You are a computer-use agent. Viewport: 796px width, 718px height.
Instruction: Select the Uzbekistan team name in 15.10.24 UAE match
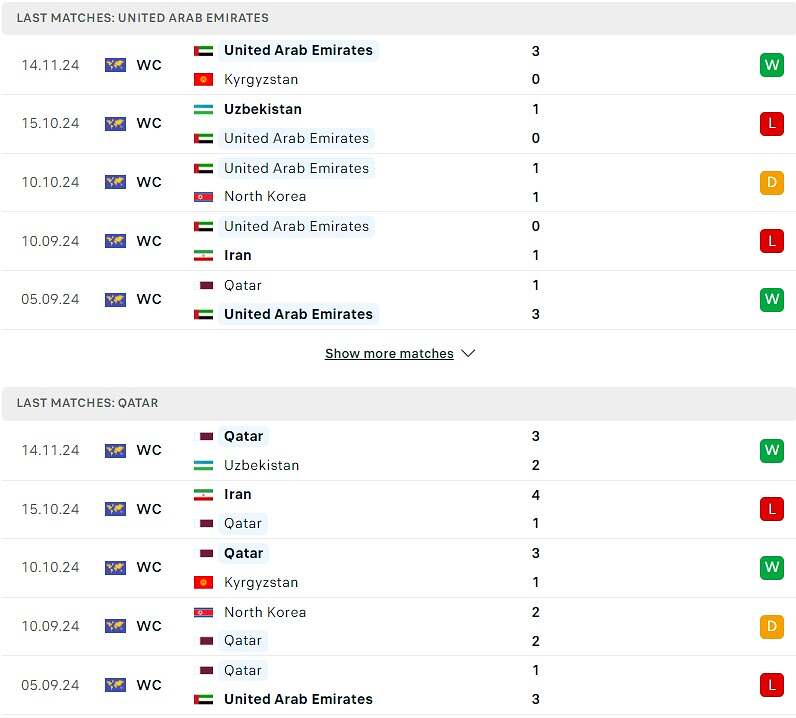click(263, 109)
